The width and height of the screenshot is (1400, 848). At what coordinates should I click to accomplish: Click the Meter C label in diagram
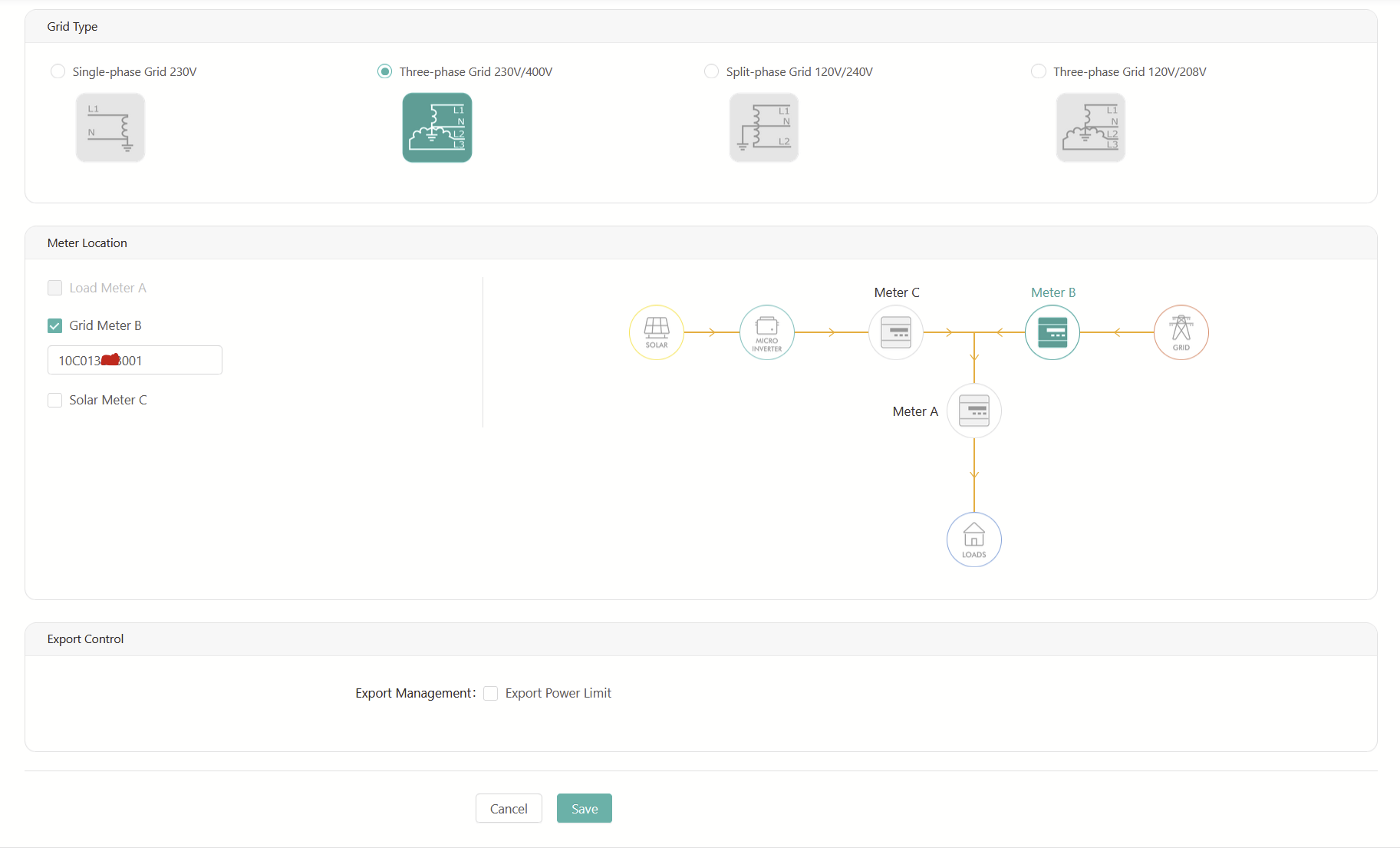point(897,292)
